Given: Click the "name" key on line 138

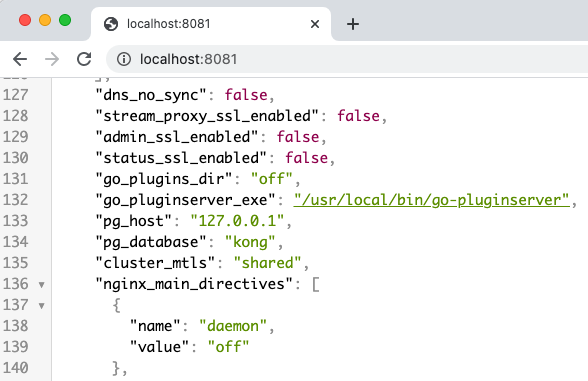Looking at the screenshot, I should point(156,326).
